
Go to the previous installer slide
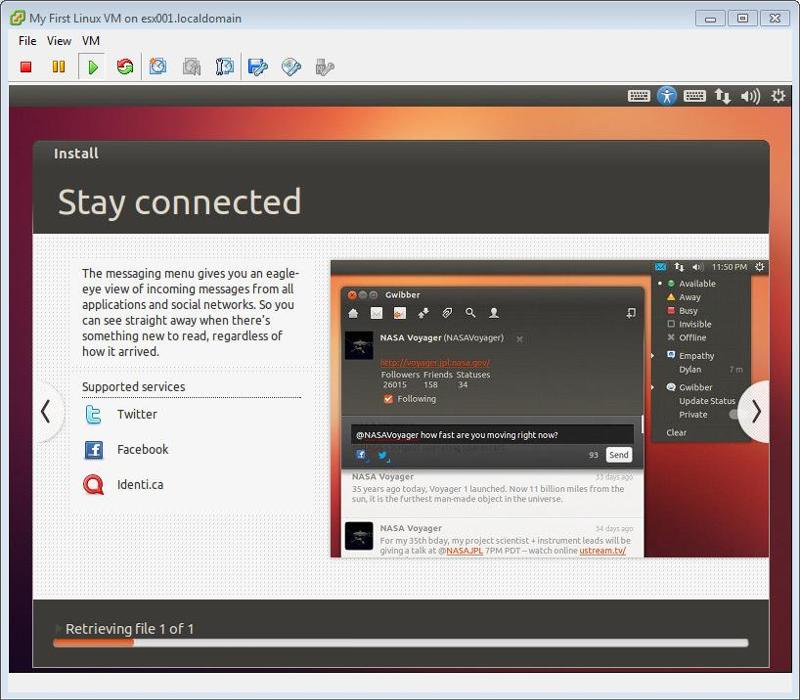pos(47,411)
